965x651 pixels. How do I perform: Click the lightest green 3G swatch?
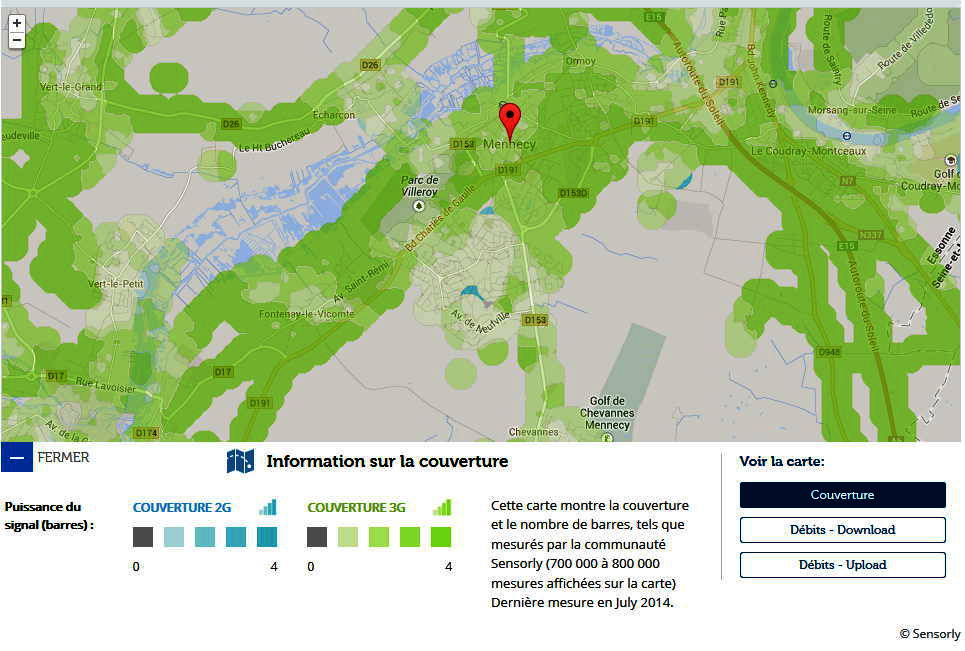pos(348,537)
